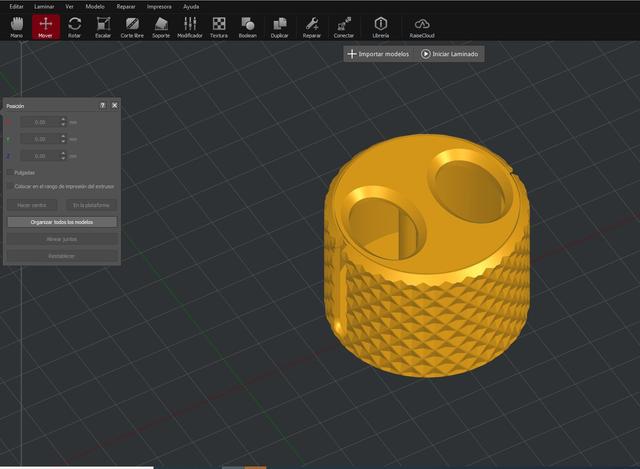Select the Rotar tool
Viewport: 640px width, 469px height.
[74, 27]
